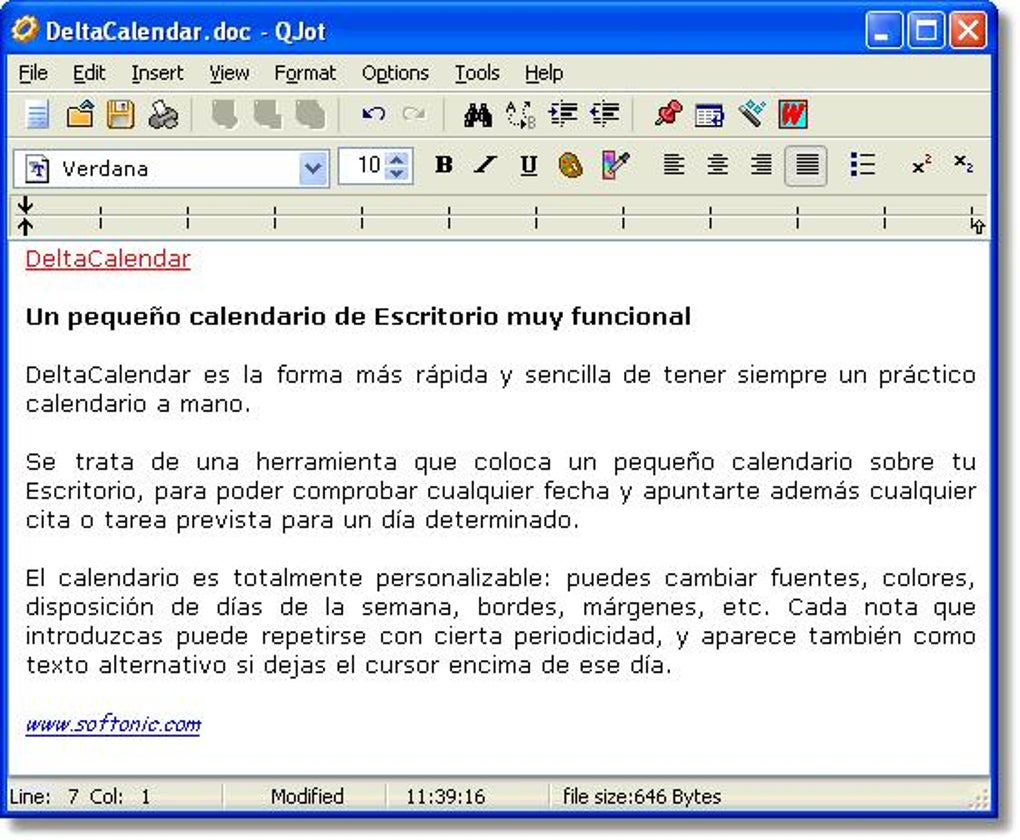Expand the Verdana font dropdown arrow
Screen dimensions: 1020x840
(x=313, y=169)
